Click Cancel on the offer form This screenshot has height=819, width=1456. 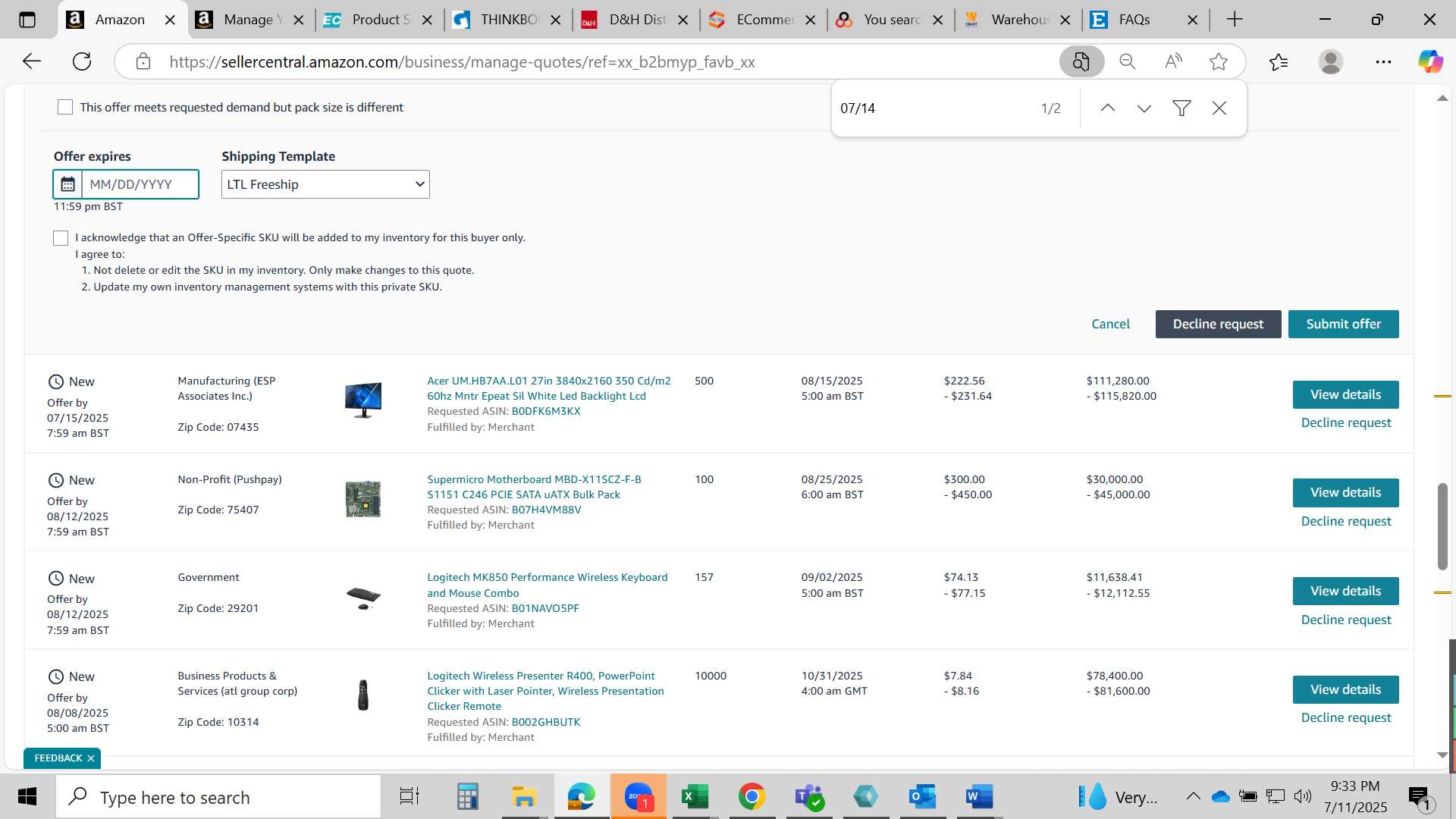pyautogui.click(x=1110, y=325)
